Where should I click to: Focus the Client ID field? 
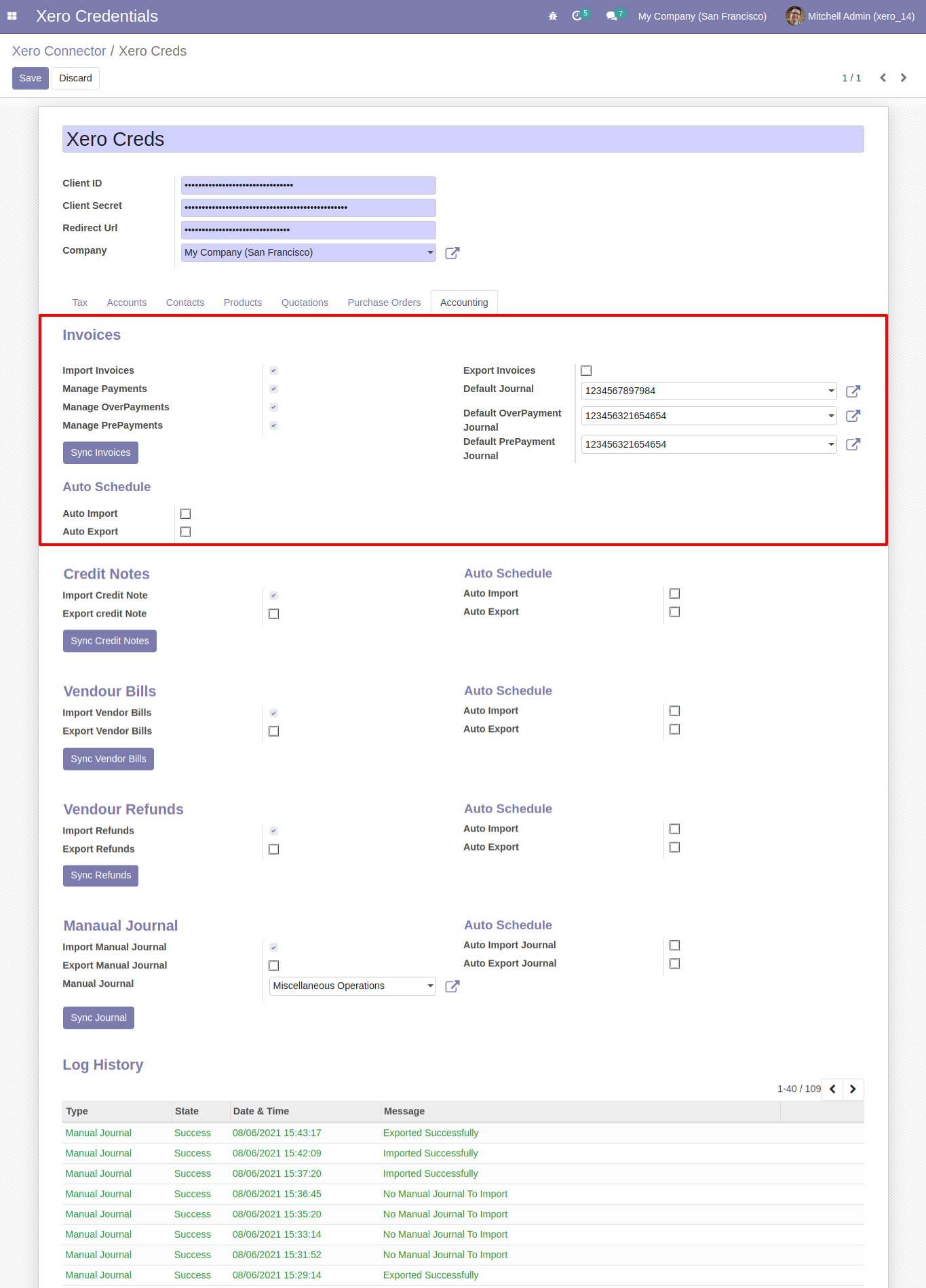click(308, 185)
